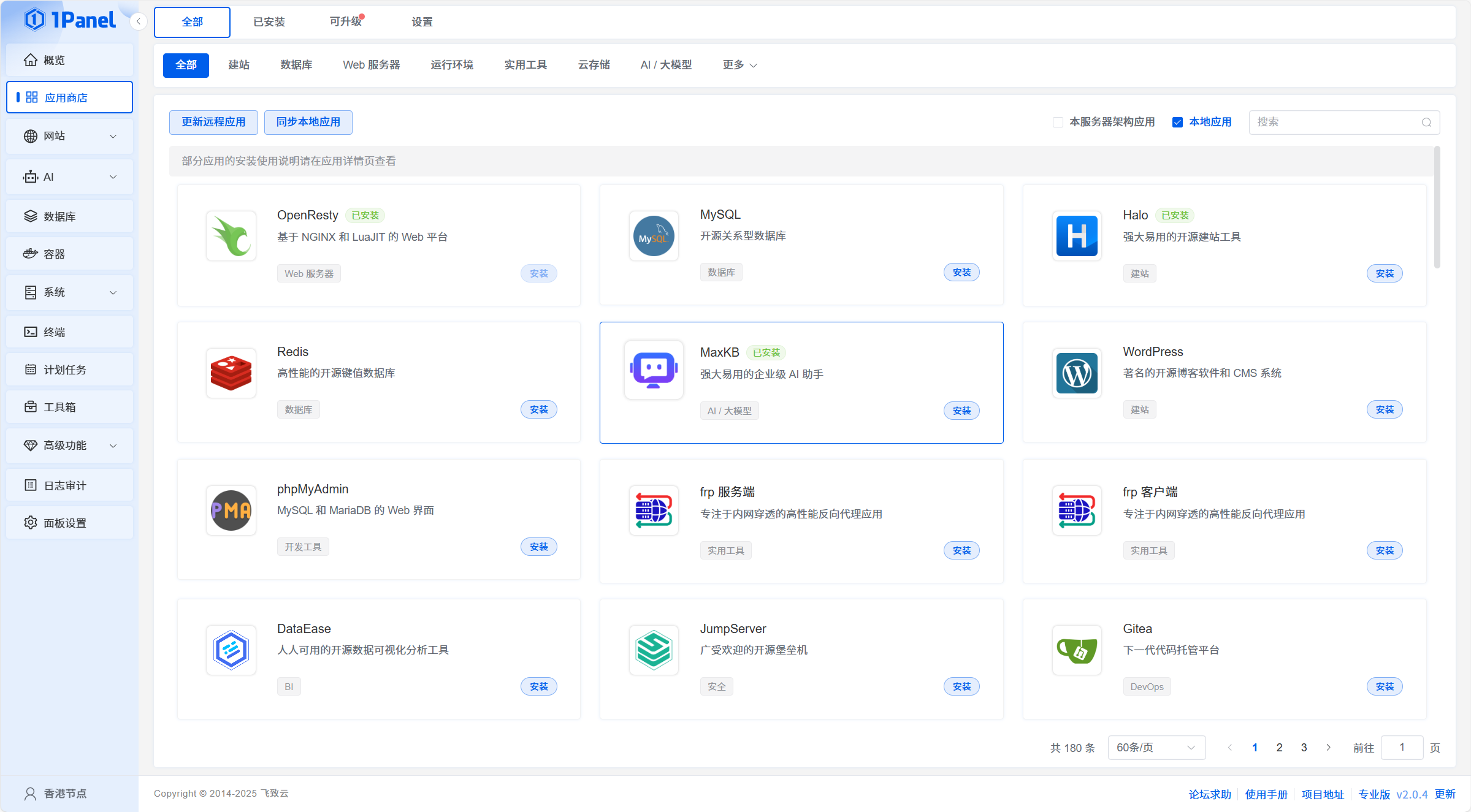Click the MySQL app icon
The width and height of the screenshot is (1471, 812).
[x=654, y=237]
